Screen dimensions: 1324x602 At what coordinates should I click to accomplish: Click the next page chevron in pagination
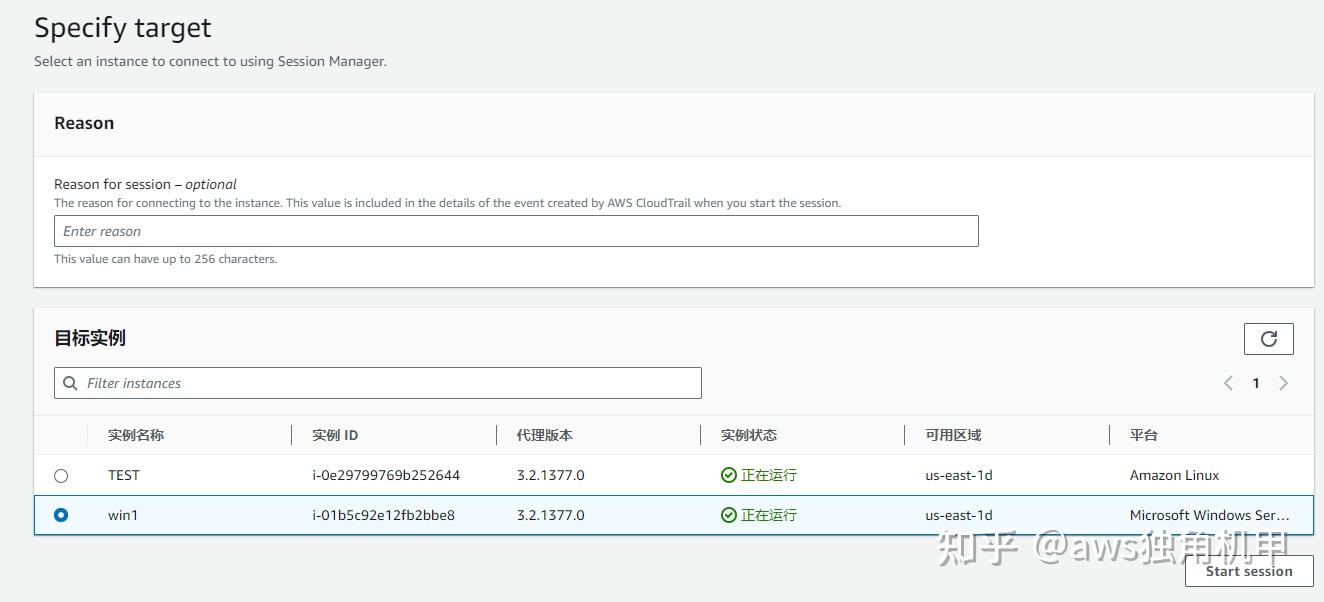pyautogui.click(x=1284, y=383)
